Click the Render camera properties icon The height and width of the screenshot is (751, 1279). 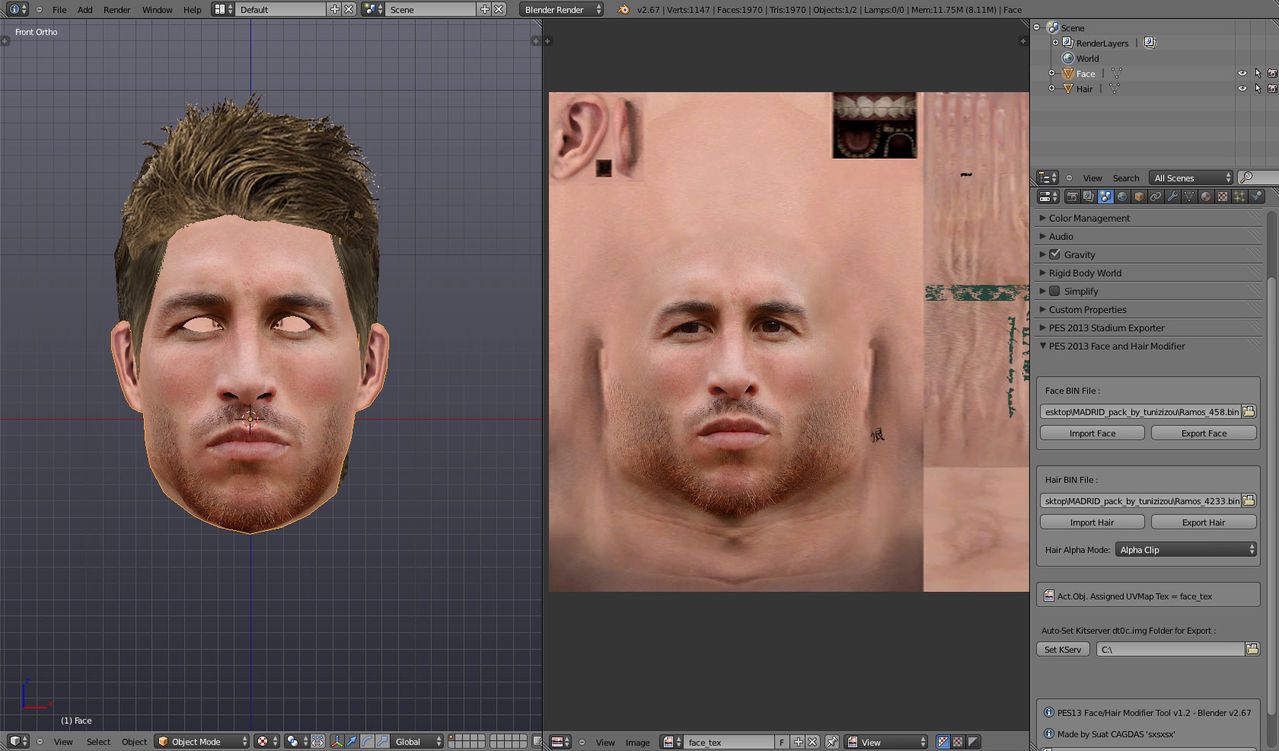[1072, 197]
